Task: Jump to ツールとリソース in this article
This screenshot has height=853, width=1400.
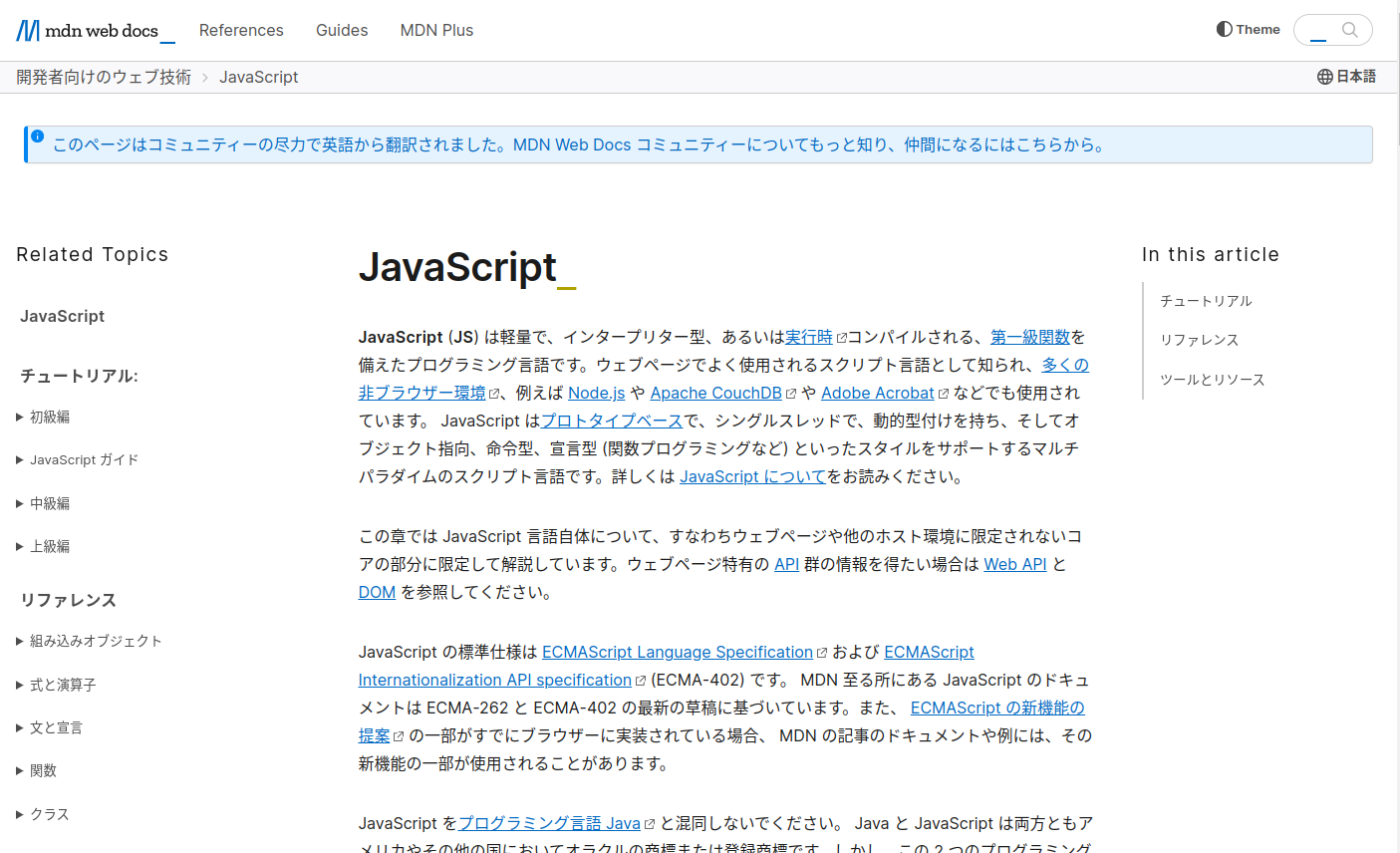Action: 1212,380
